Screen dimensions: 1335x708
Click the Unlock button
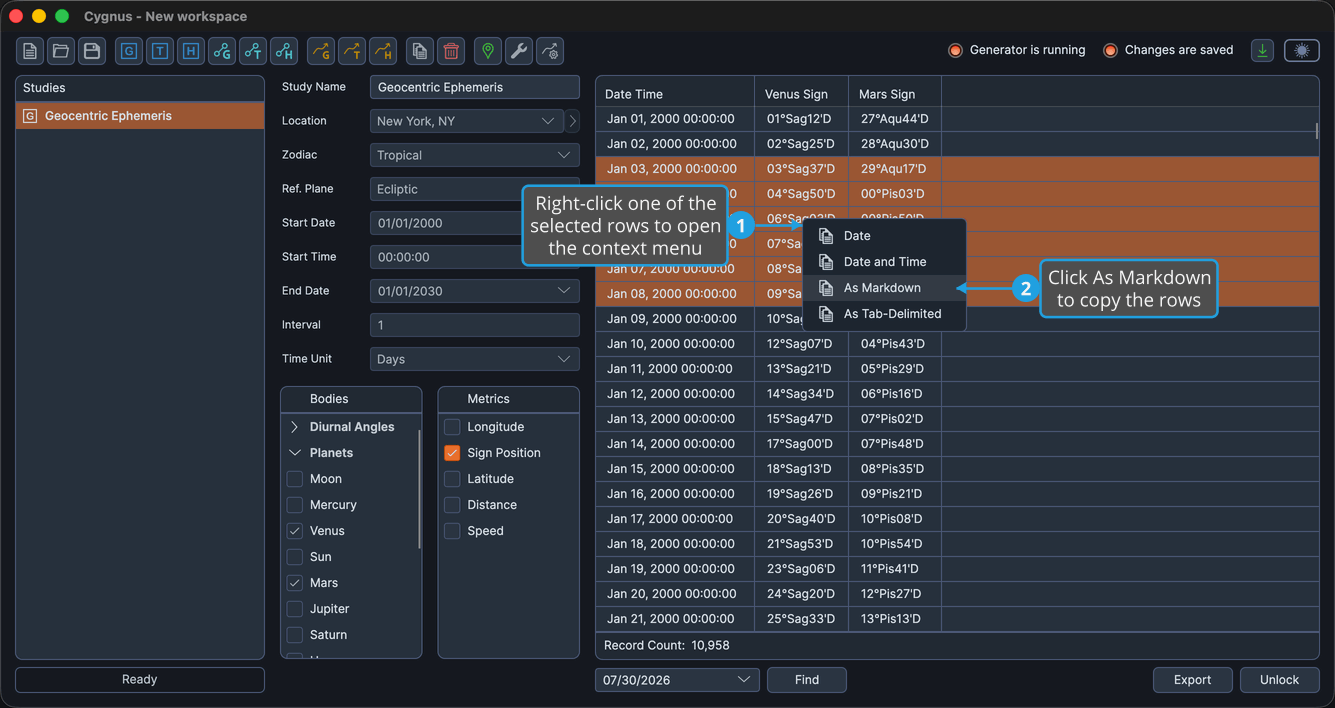(1279, 680)
